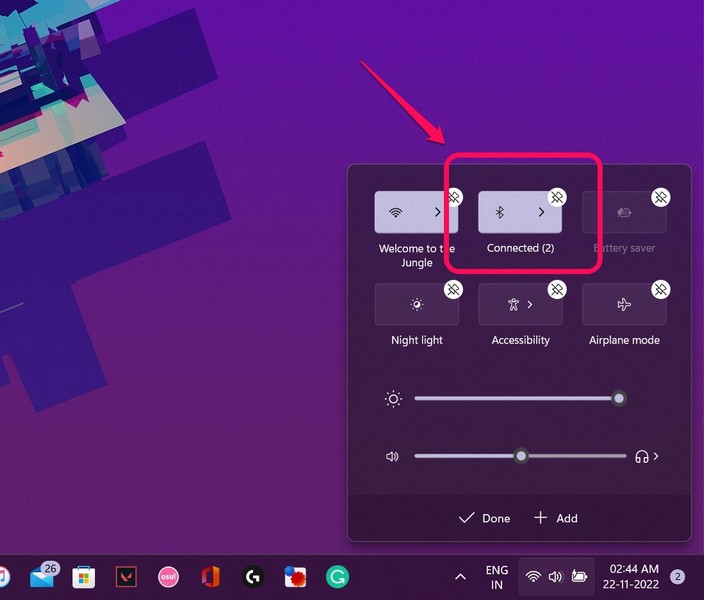Turn on Night light
Viewport: 704px width, 600px height.
[416, 305]
